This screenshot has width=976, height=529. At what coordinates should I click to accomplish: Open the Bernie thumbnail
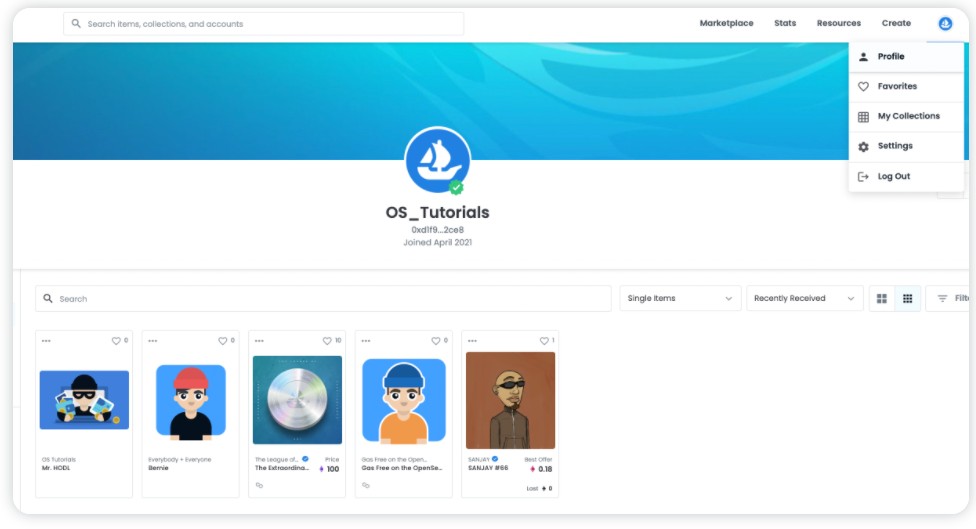(190, 402)
